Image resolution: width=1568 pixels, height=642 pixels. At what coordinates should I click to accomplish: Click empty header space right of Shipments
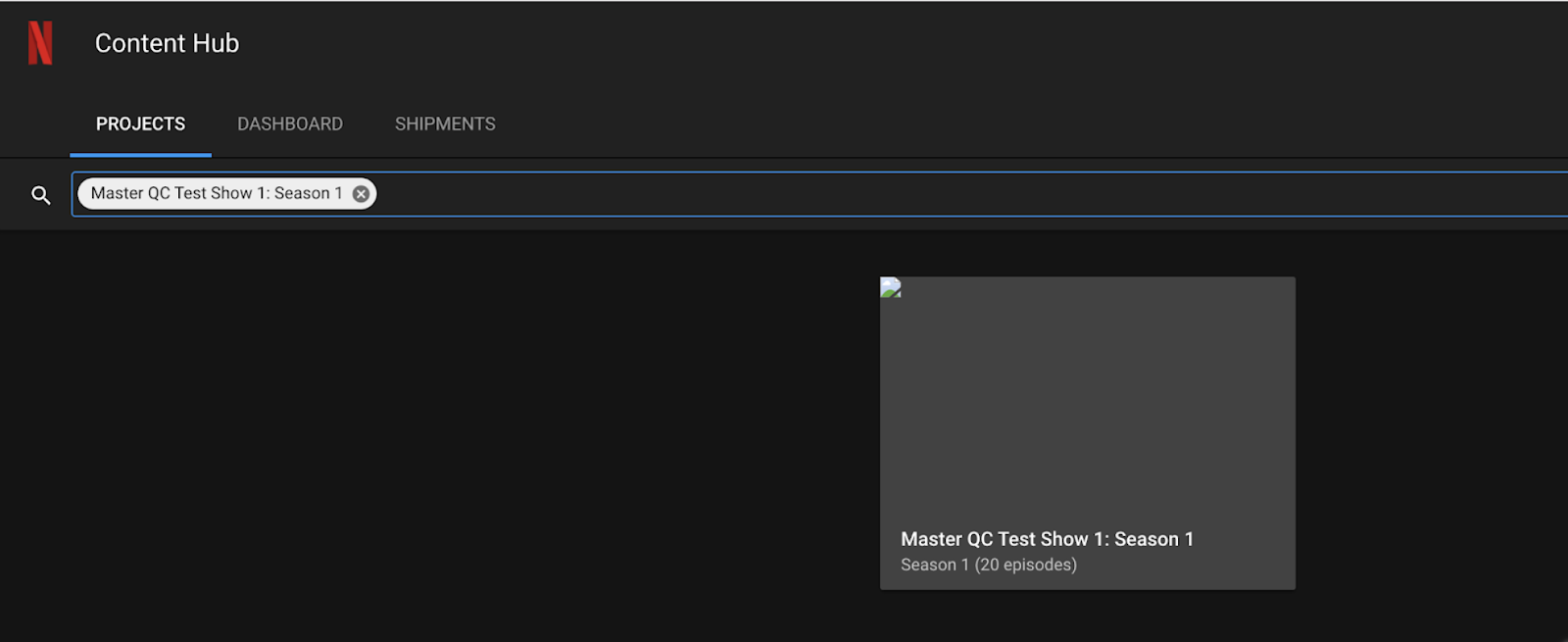980,124
